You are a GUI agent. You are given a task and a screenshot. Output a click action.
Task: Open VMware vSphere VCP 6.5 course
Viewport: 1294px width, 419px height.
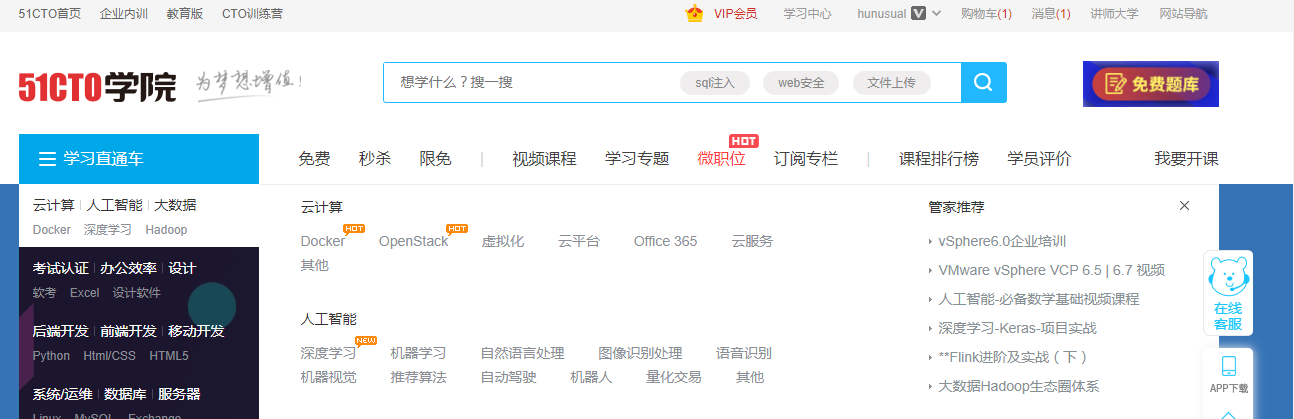click(1051, 270)
